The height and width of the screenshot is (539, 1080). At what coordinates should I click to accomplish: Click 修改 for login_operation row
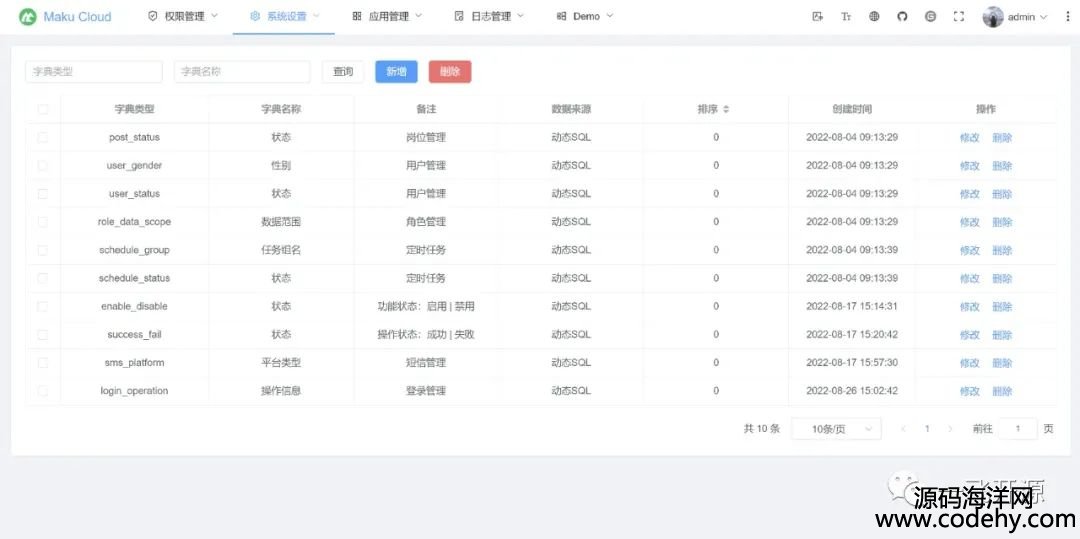pos(970,391)
